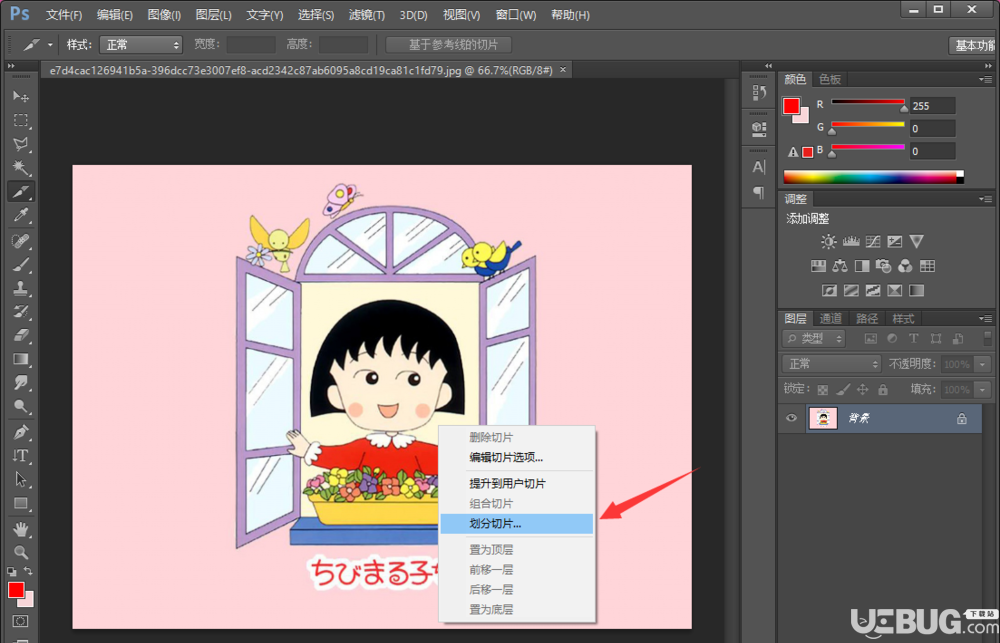1000x643 pixels.
Task: Select the Smudge tool
Action: (20, 383)
